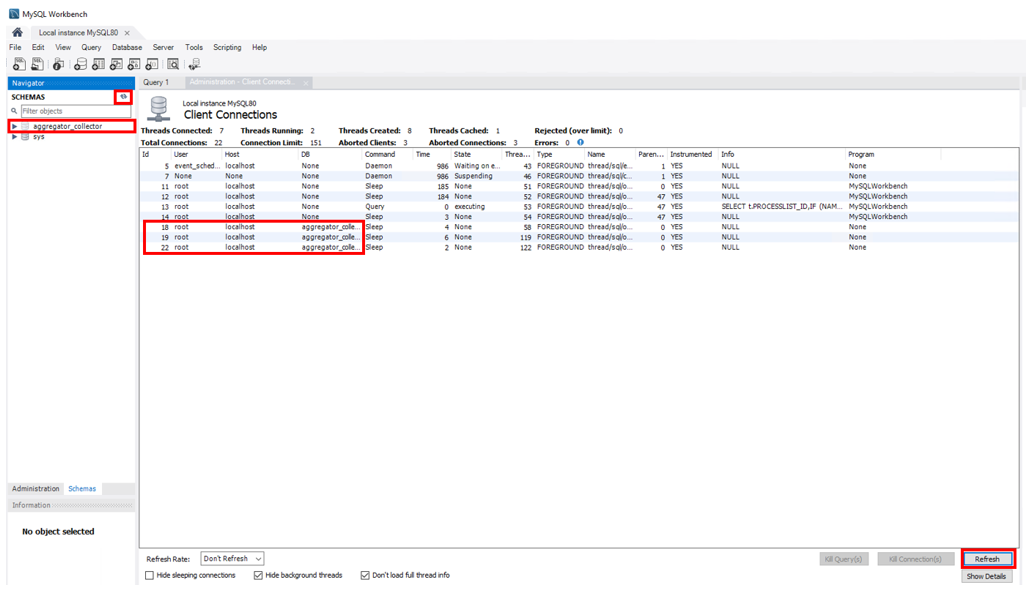Click the reconnect to DBMS icon
The height and width of the screenshot is (602, 1036).
pyautogui.click(x=195, y=64)
